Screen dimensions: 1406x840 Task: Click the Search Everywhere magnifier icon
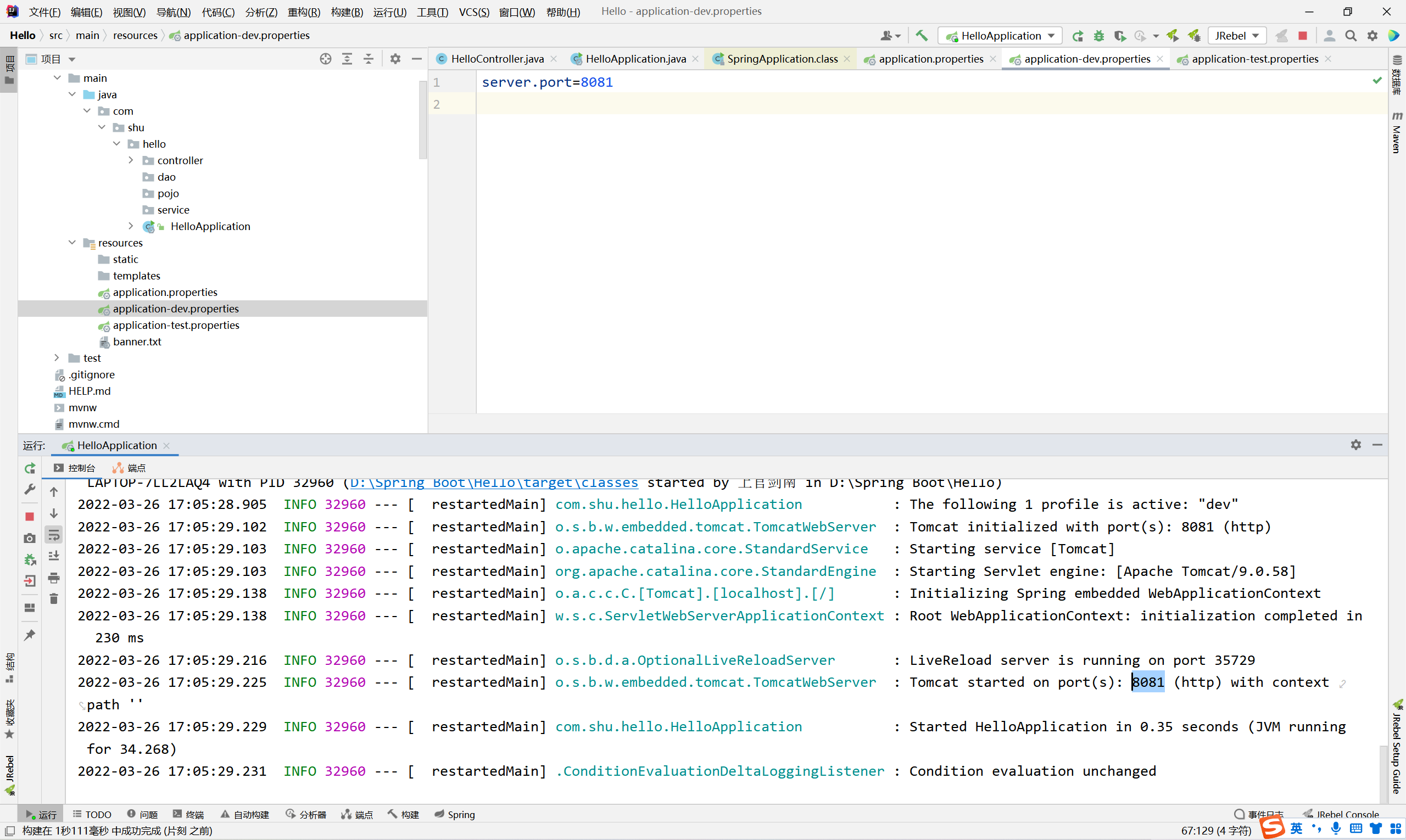point(1351,36)
